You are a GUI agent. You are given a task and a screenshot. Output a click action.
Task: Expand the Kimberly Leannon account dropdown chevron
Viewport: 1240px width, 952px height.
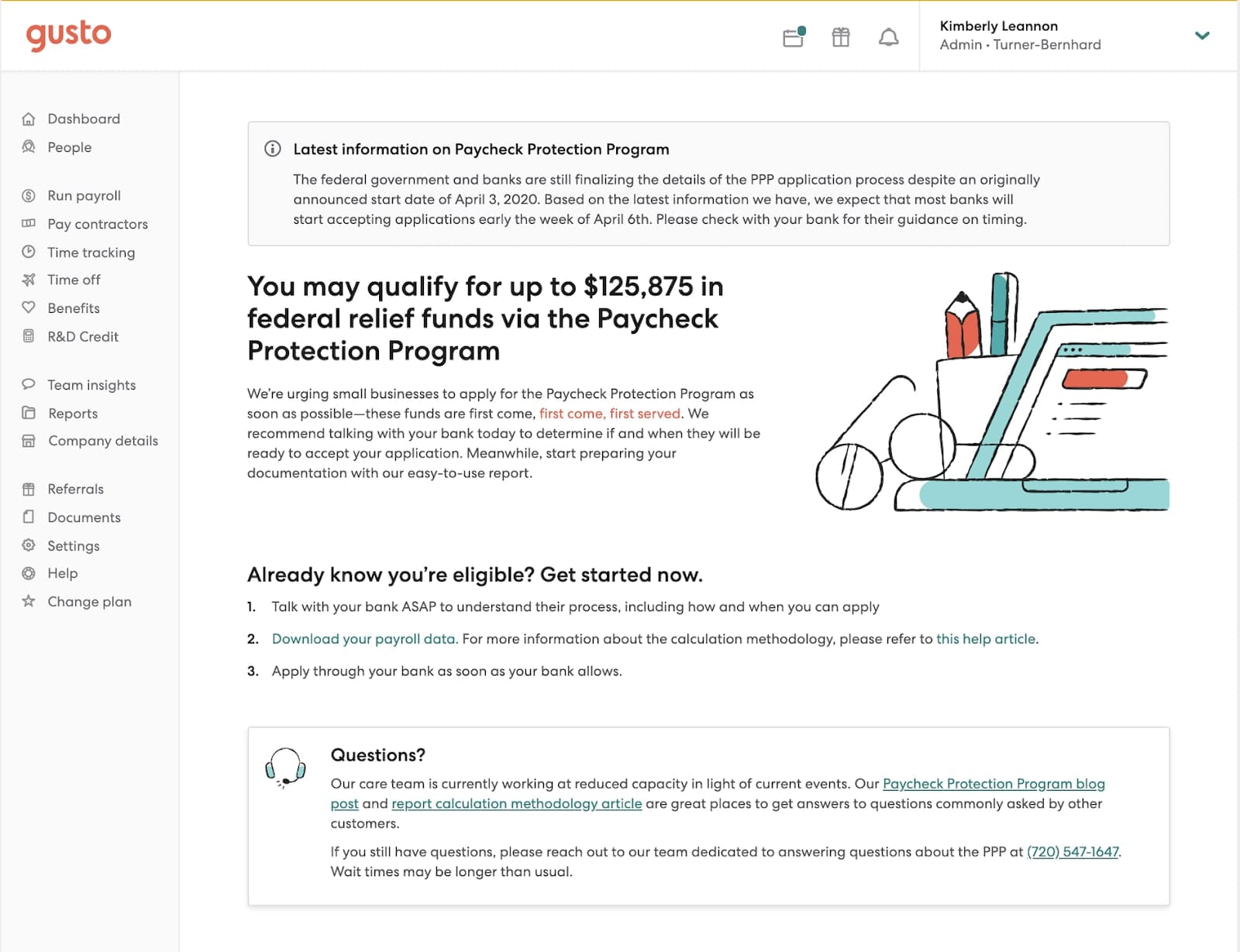click(x=1202, y=35)
